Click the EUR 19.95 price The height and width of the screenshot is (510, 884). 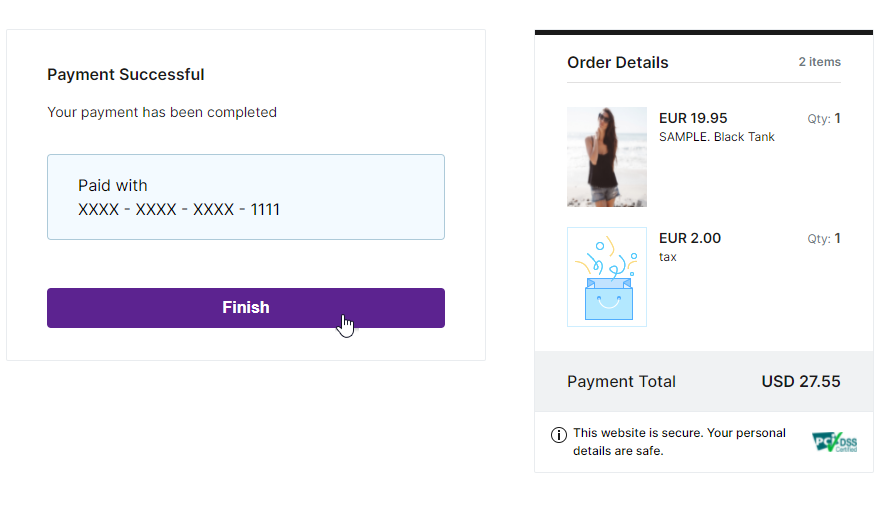[693, 118]
